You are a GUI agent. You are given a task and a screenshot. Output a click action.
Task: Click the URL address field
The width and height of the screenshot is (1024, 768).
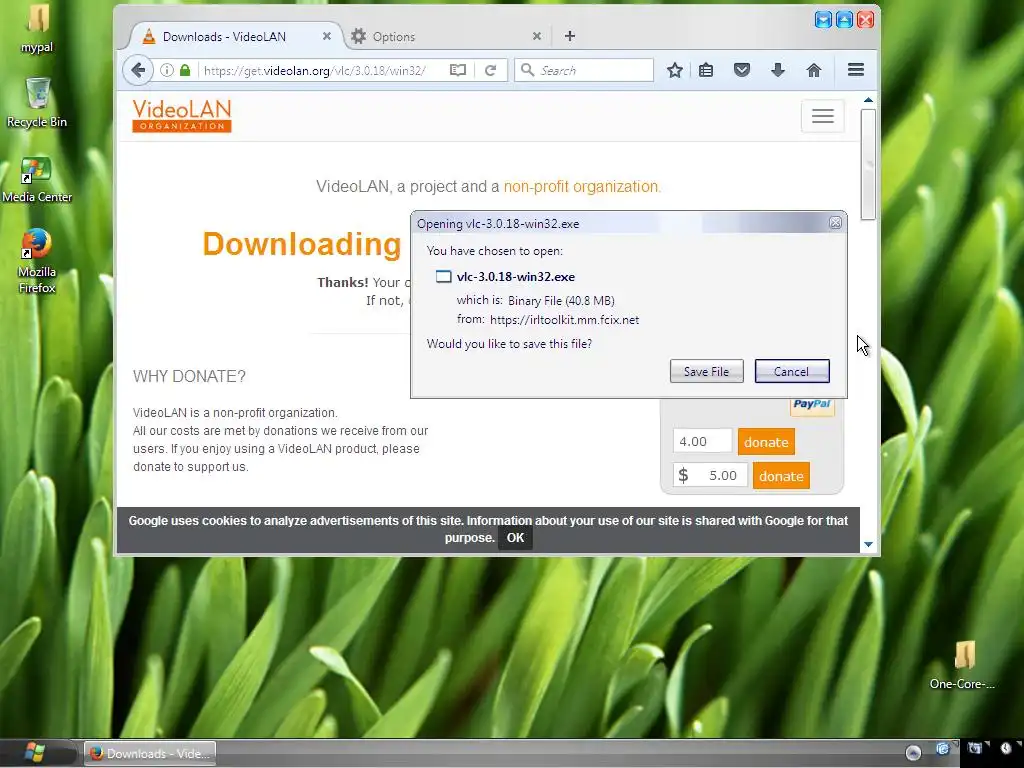[x=315, y=71]
